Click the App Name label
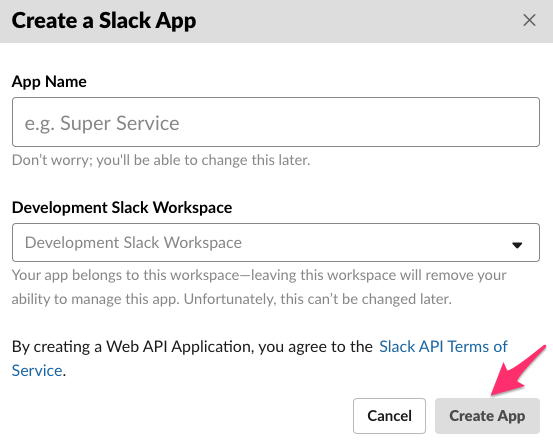The image size is (553, 448). tap(49, 82)
